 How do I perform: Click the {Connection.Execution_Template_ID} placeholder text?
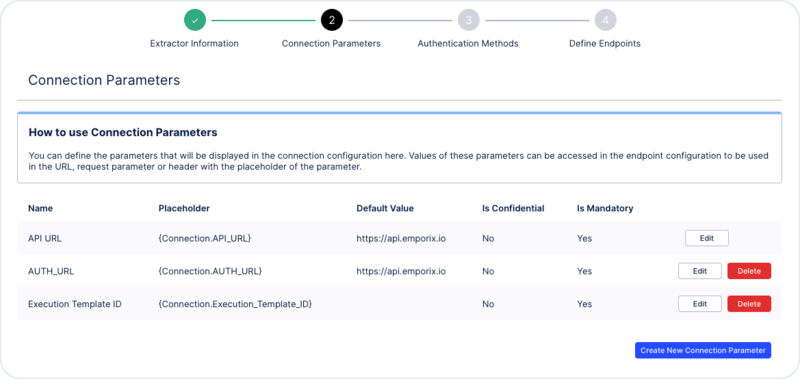coord(235,304)
